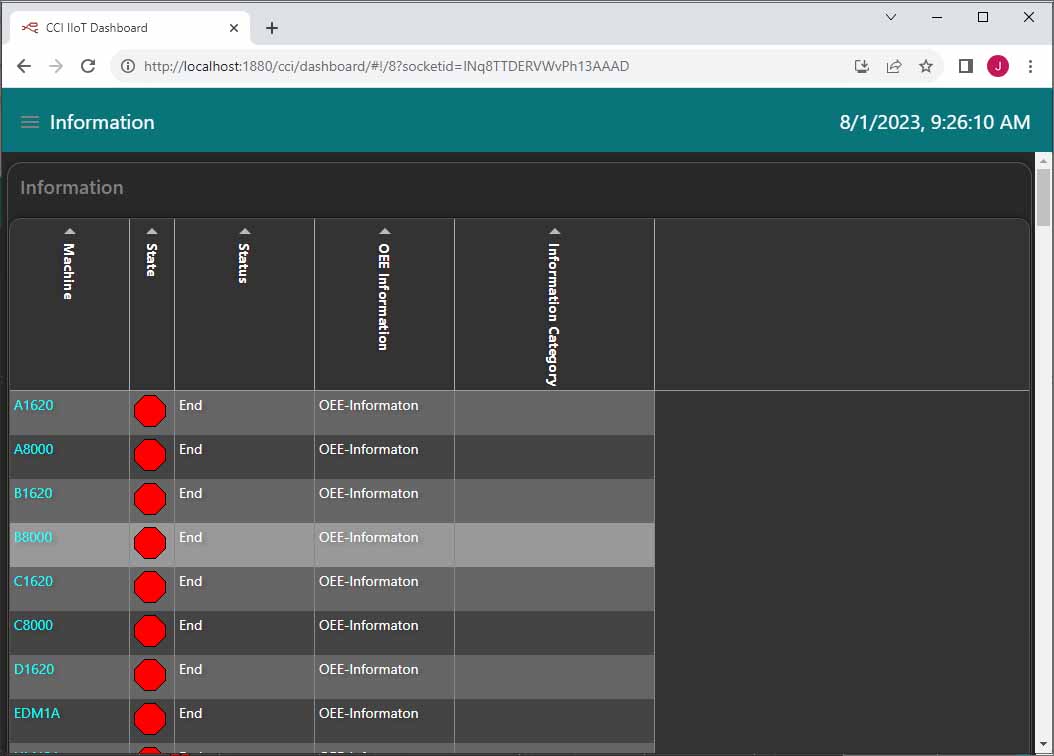This screenshot has height=756, width=1054.
Task: Sort the table by Status column
Action: [245, 231]
